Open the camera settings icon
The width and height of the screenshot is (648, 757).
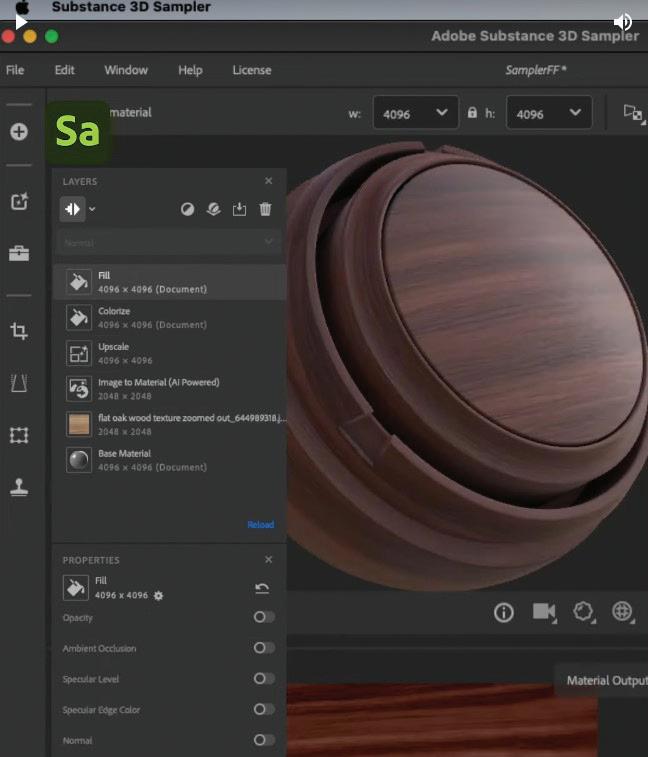(x=544, y=612)
